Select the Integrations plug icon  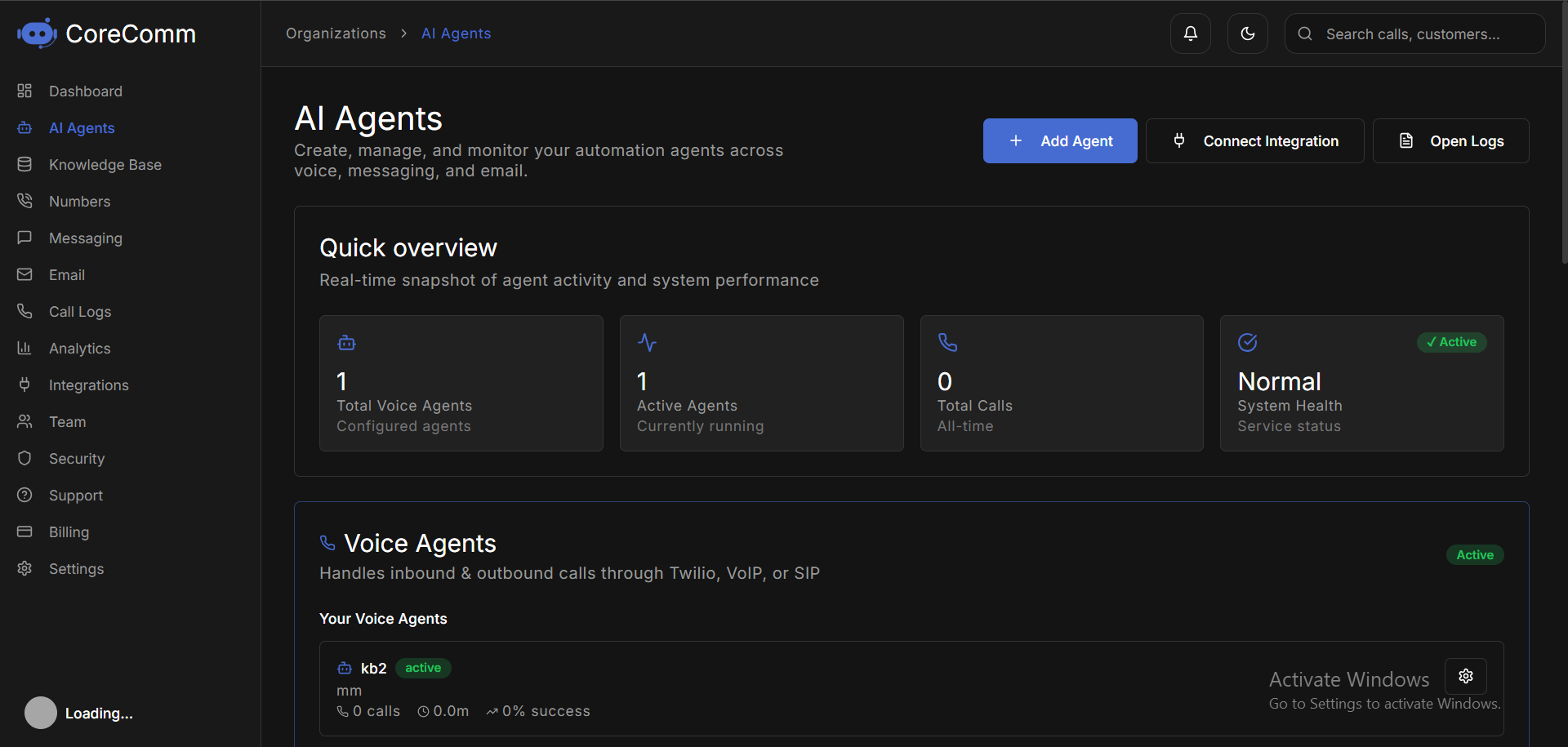pyautogui.click(x=24, y=385)
